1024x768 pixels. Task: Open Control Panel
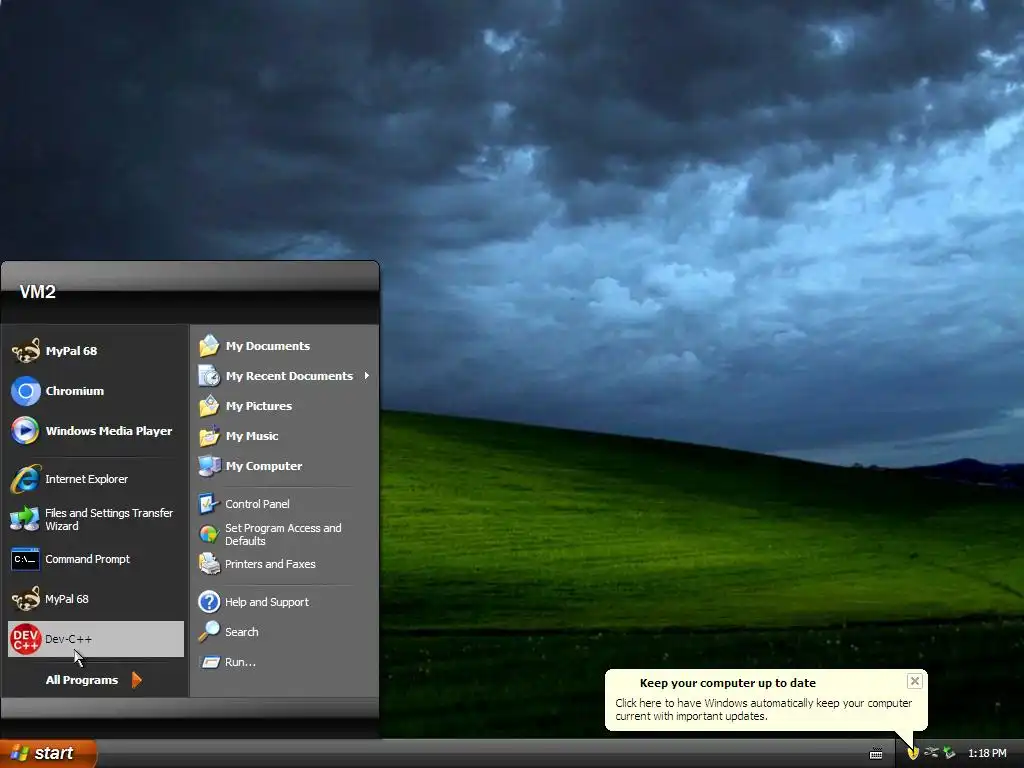284,504
